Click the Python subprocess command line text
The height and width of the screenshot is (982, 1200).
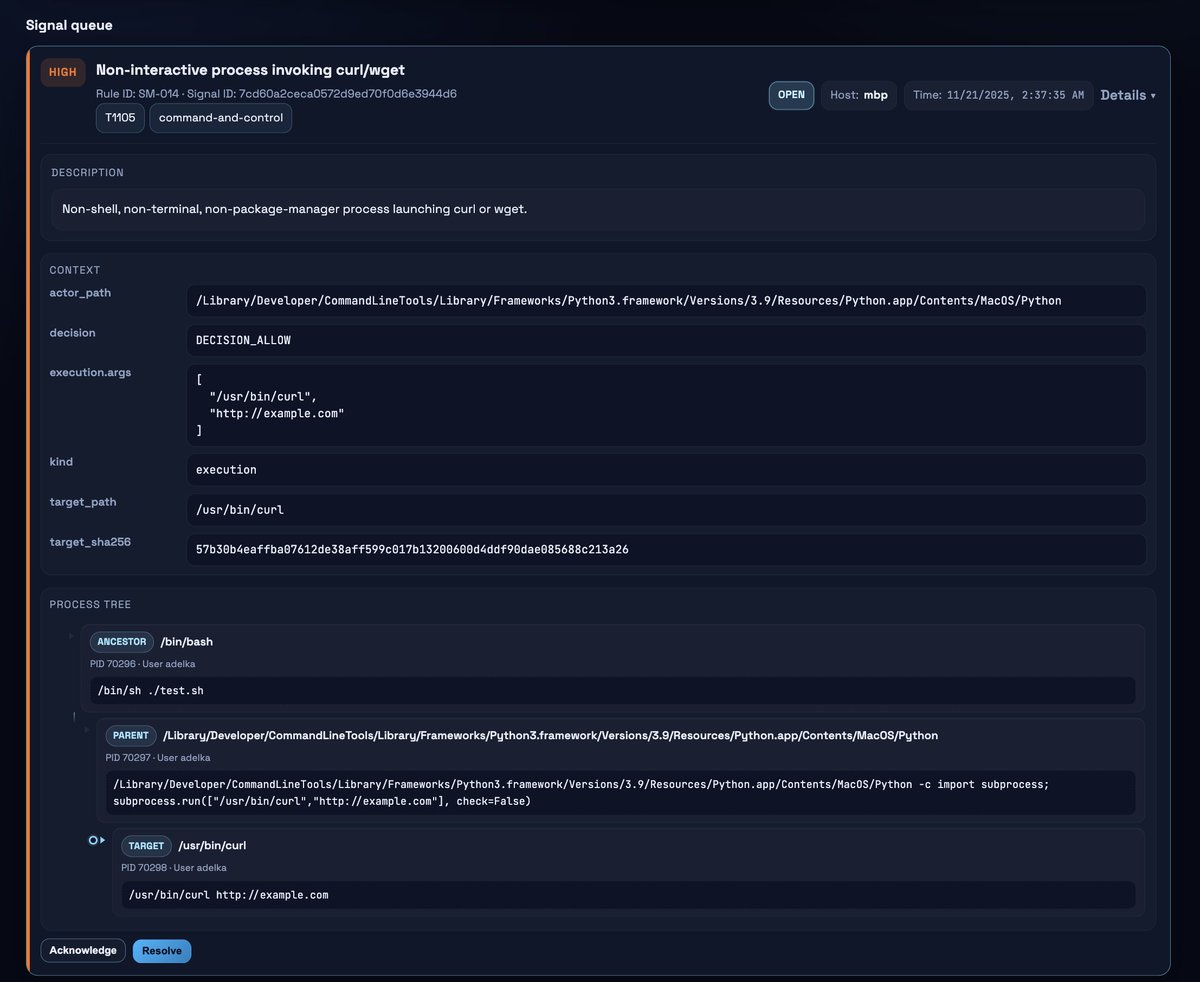click(x=620, y=792)
